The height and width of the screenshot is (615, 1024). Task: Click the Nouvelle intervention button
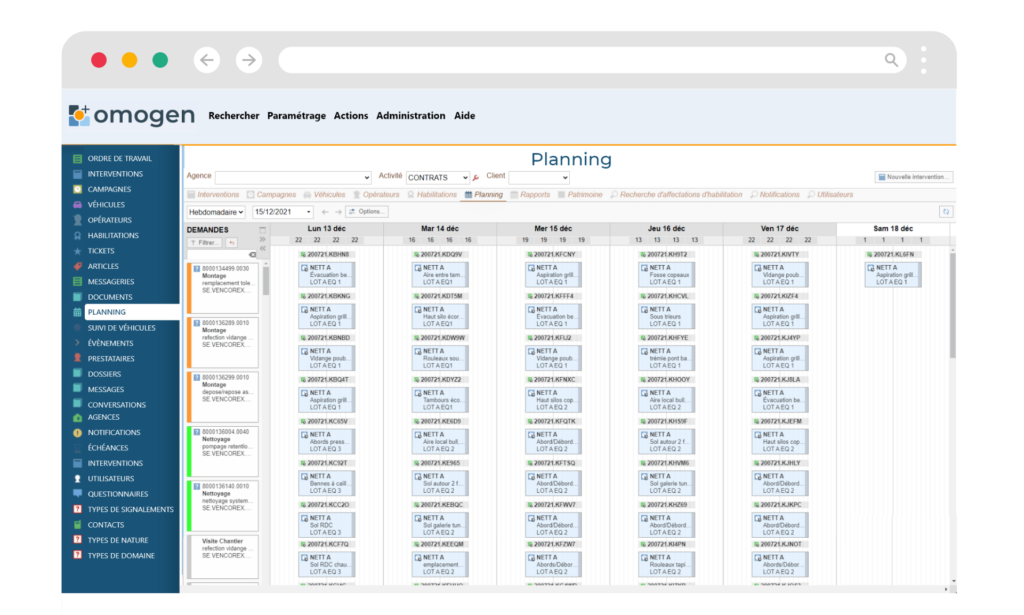tap(914, 177)
